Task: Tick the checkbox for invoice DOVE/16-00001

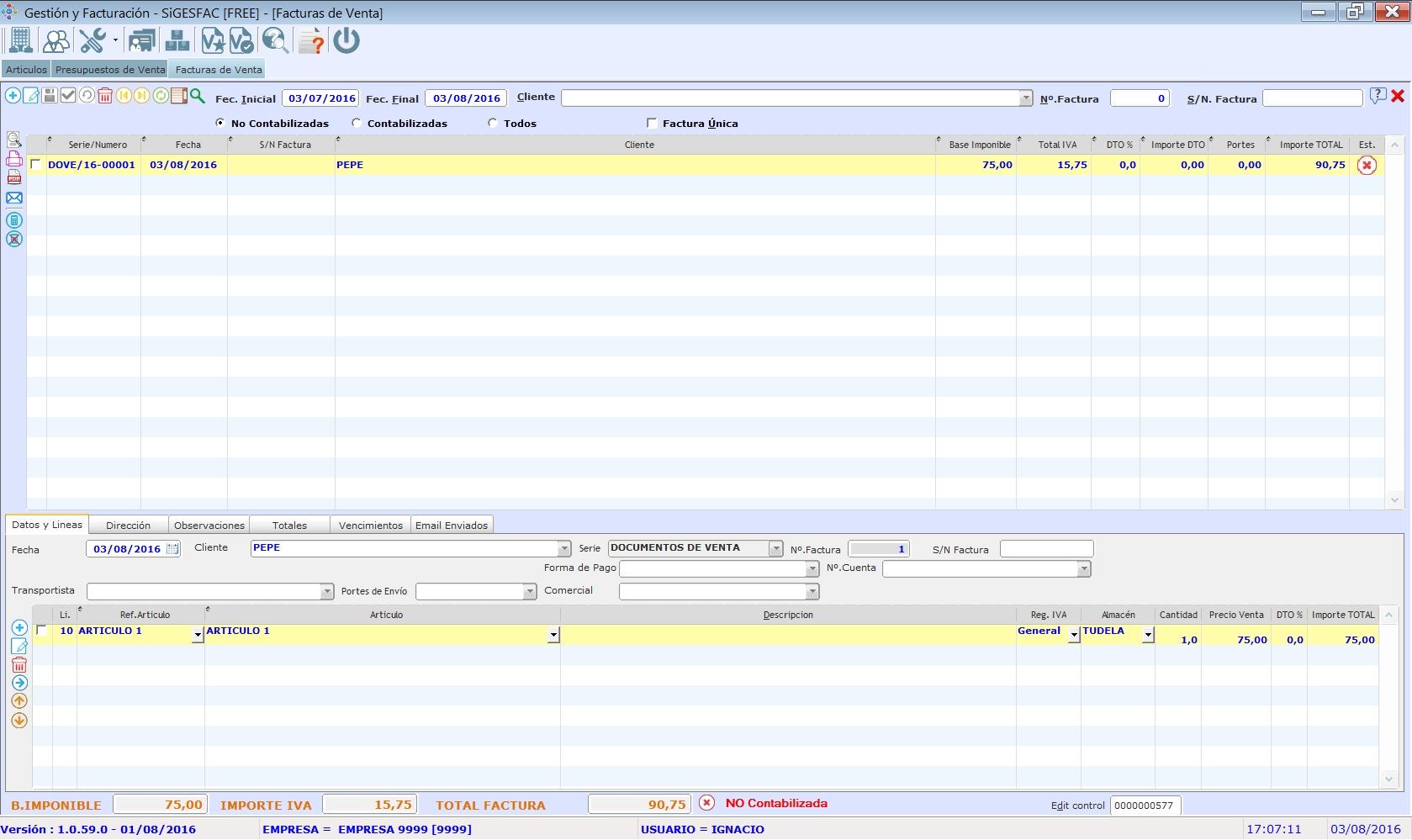Action: pyautogui.click(x=35, y=165)
